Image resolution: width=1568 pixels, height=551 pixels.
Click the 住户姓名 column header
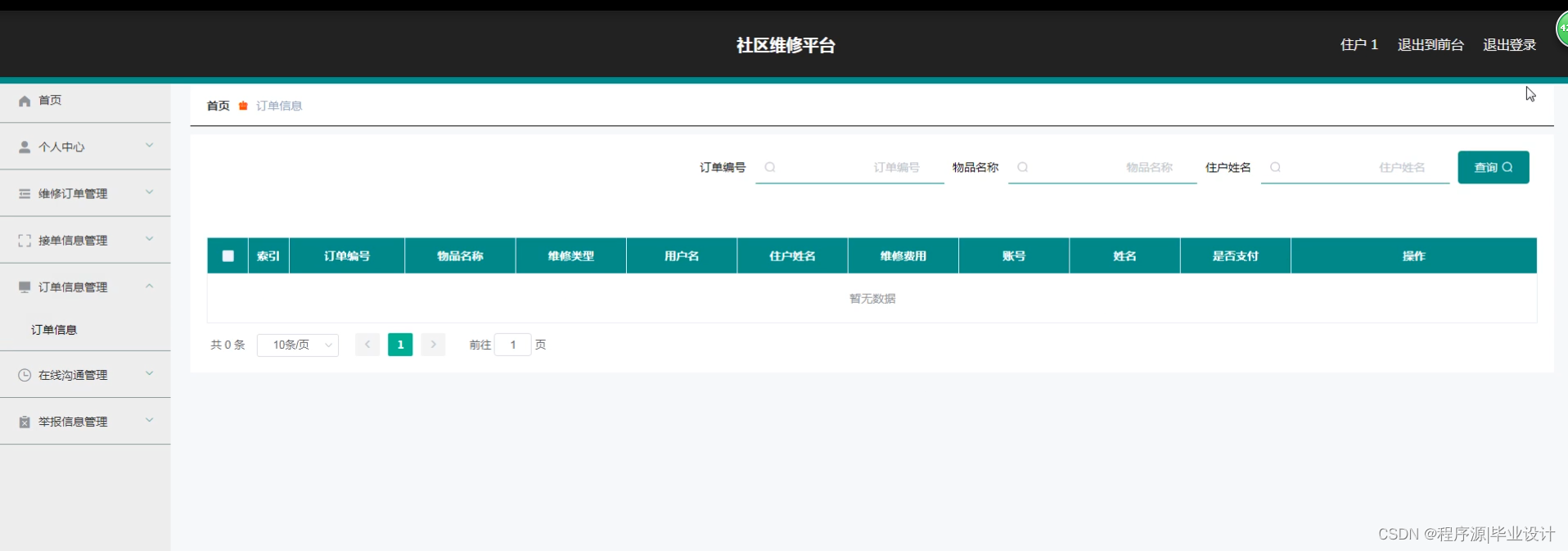(792, 256)
